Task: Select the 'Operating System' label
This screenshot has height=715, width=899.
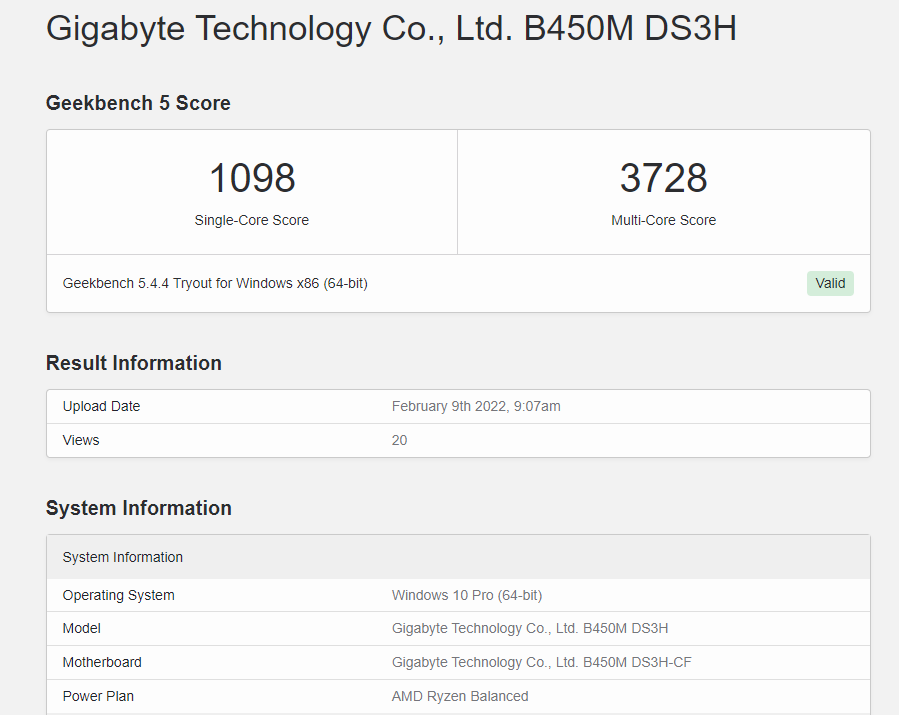Action: (x=119, y=595)
